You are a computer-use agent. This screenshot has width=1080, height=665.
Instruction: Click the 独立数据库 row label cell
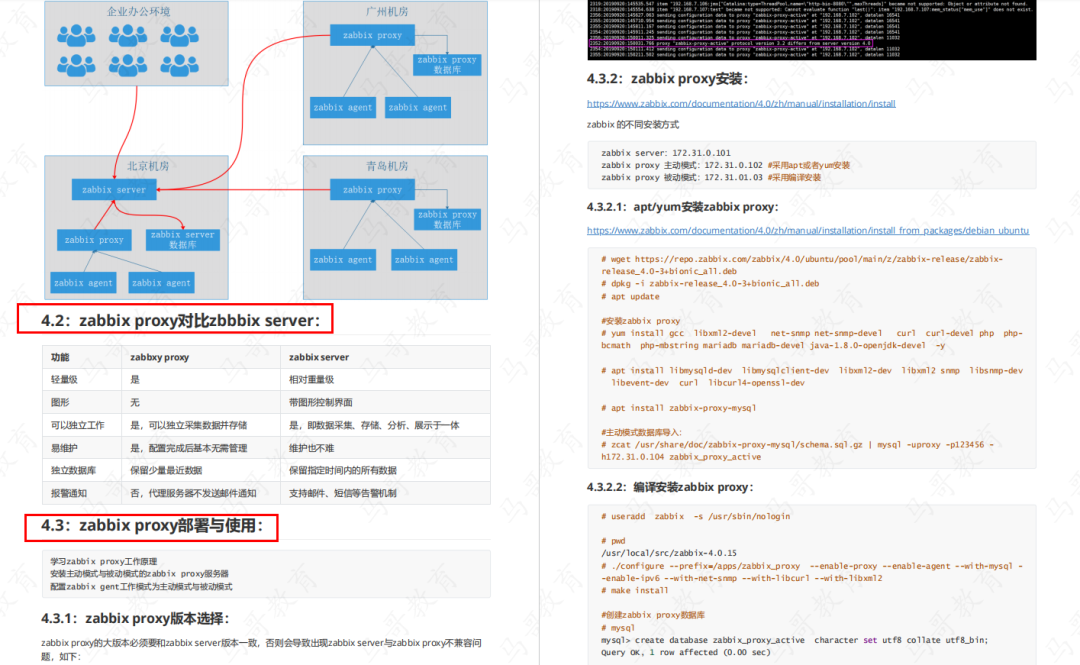coord(82,471)
